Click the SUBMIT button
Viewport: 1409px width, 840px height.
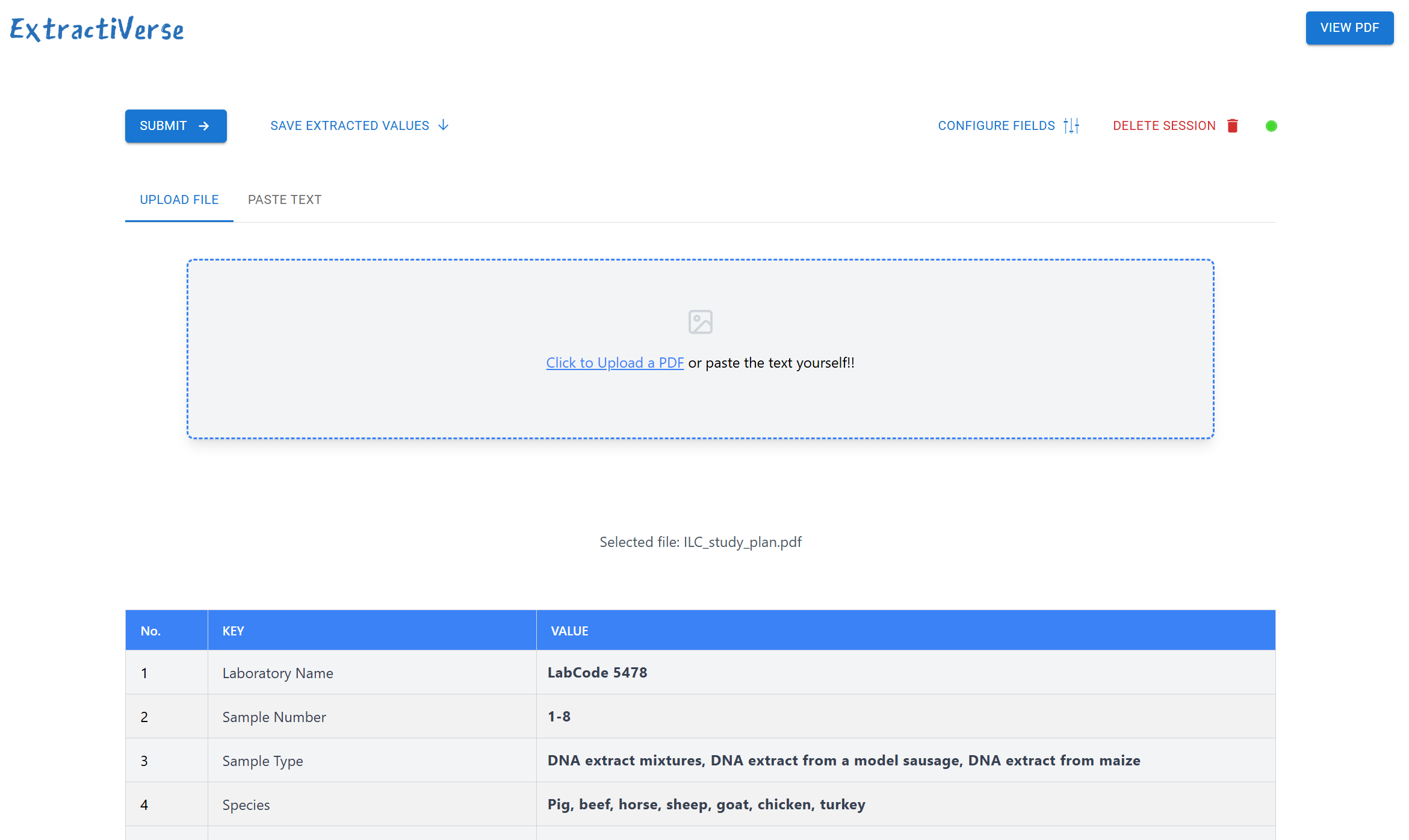pos(176,126)
